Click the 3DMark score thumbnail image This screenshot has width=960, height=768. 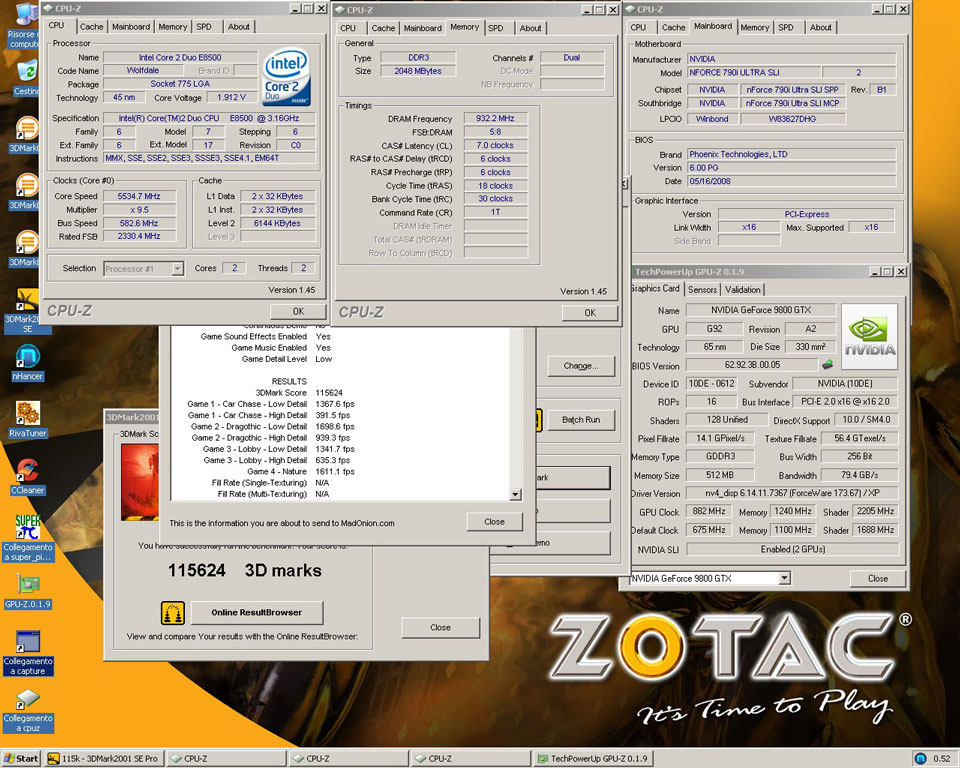click(x=140, y=482)
